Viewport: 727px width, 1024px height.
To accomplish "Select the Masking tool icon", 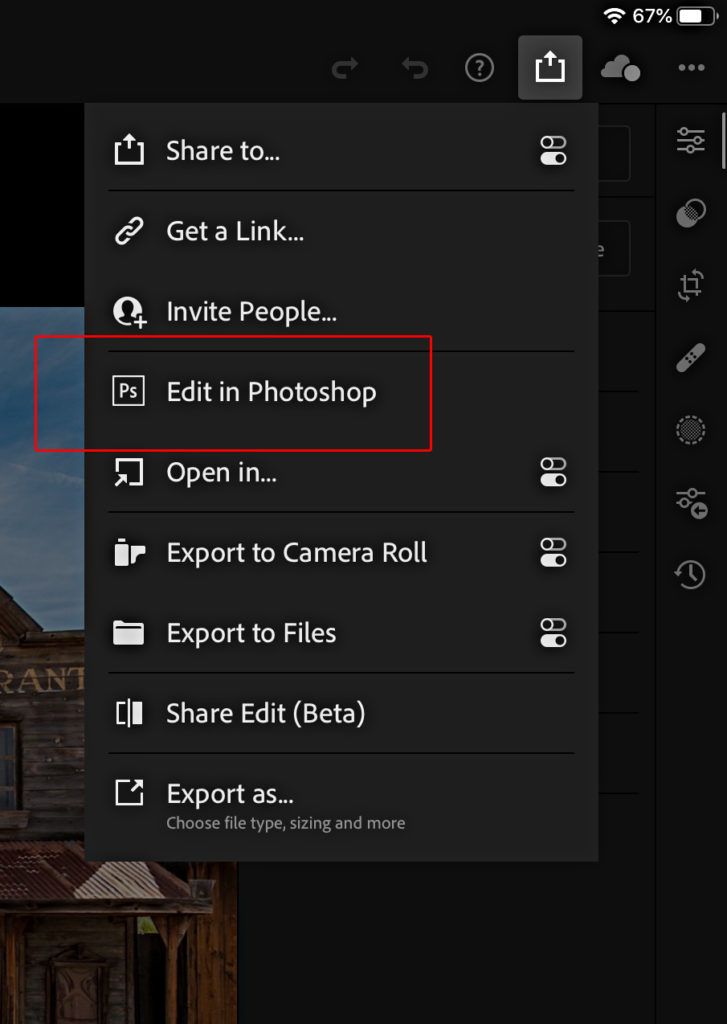I will [x=691, y=213].
